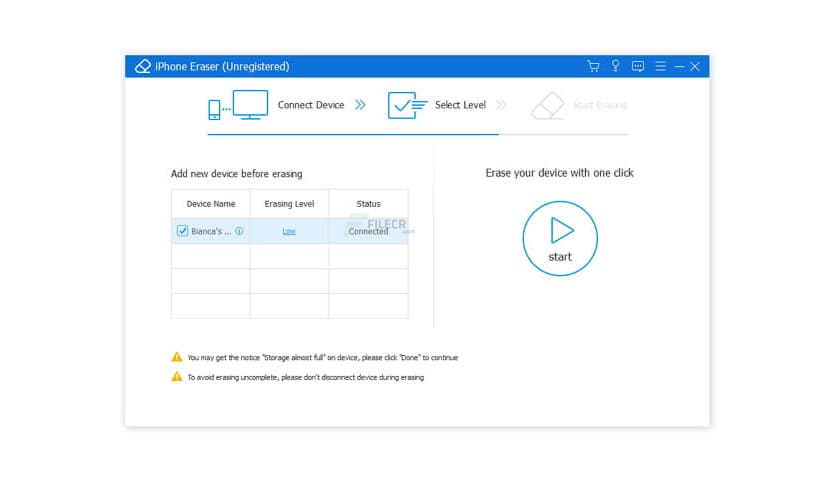The image size is (836, 484).
Task: Click the warning icon beside storage notice
Action: pyautogui.click(x=177, y=357)
